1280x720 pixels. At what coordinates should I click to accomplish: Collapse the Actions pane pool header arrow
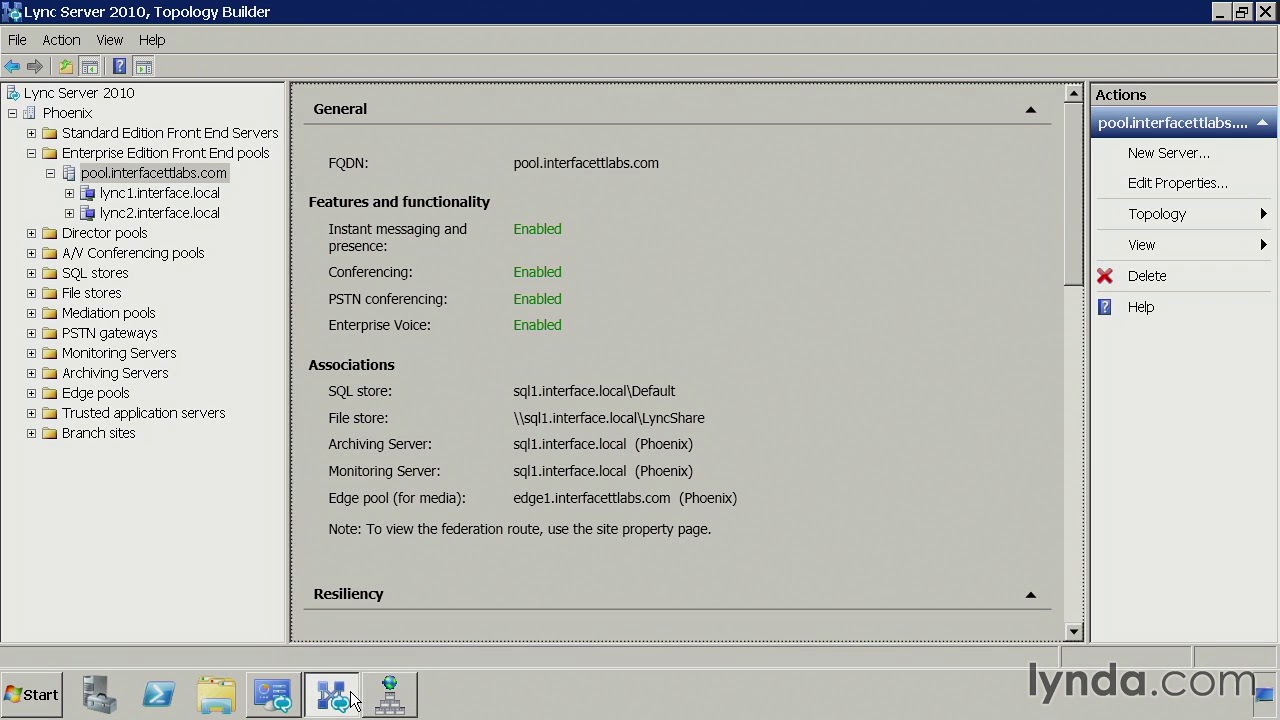(x=1262, y=123)
